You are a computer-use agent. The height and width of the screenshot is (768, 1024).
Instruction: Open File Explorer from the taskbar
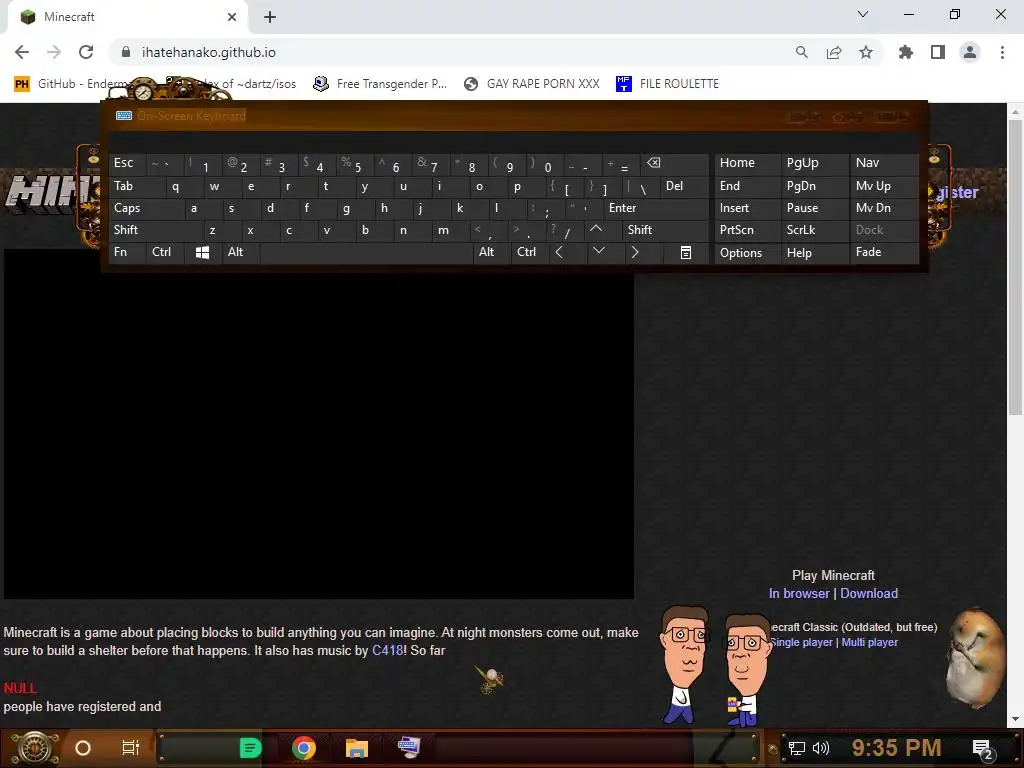click(357, 748)
